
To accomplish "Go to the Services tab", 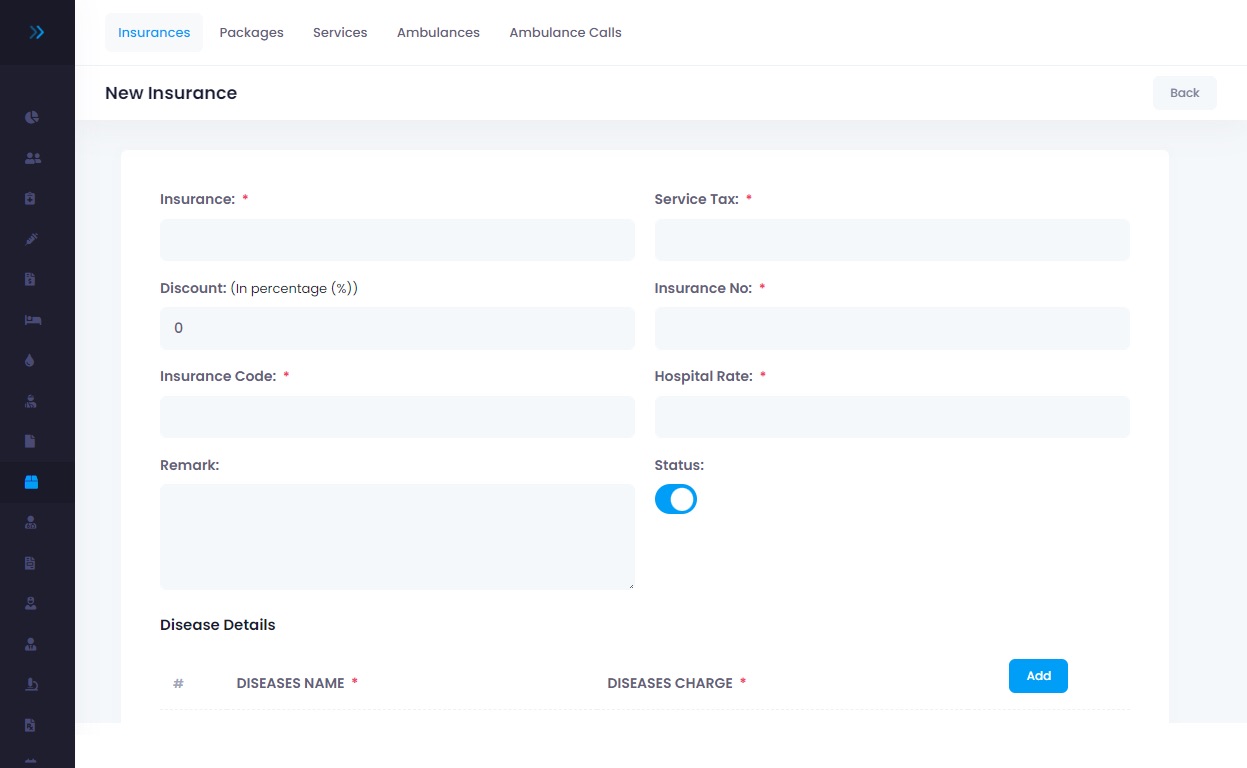I will click(x=340, y=33).
